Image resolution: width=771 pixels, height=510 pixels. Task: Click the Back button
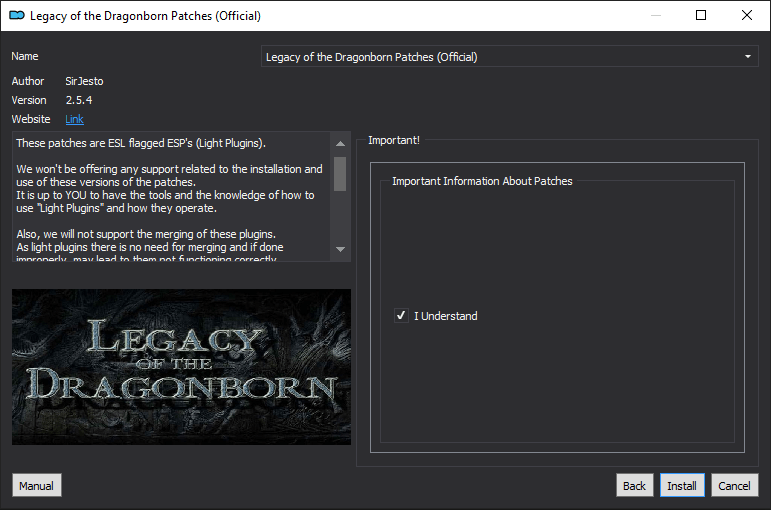coord(634,485)
